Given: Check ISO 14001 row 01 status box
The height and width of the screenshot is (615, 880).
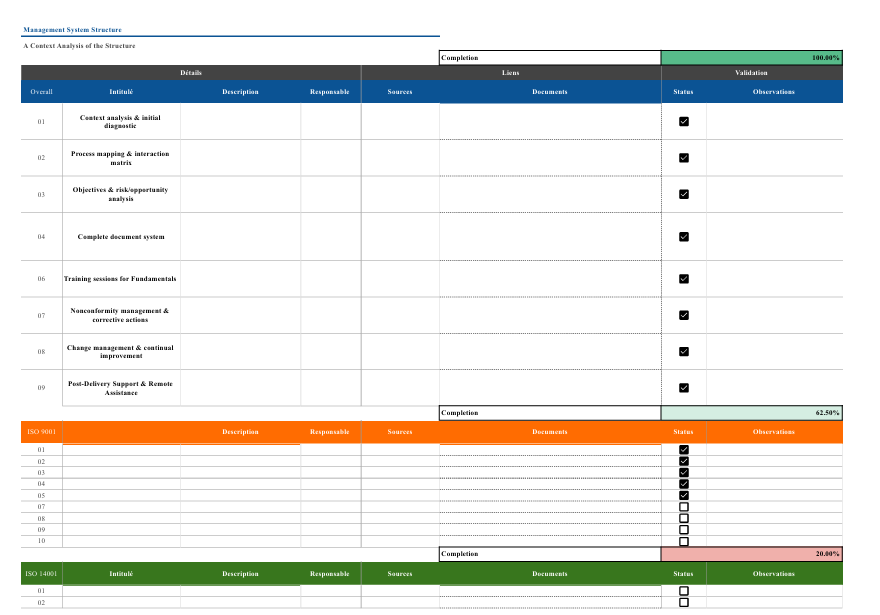Looking at the screenshot, I should coord(684,591).
